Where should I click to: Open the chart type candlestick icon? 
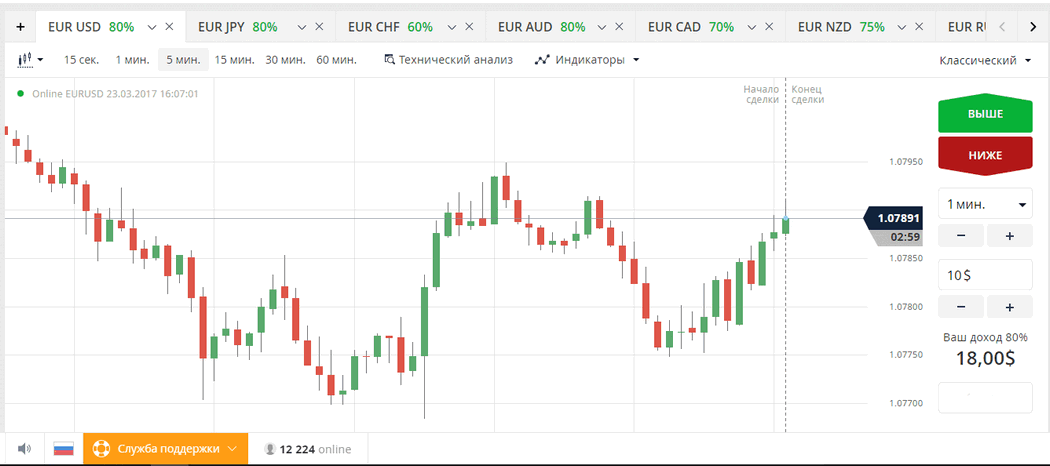[30, 60]
